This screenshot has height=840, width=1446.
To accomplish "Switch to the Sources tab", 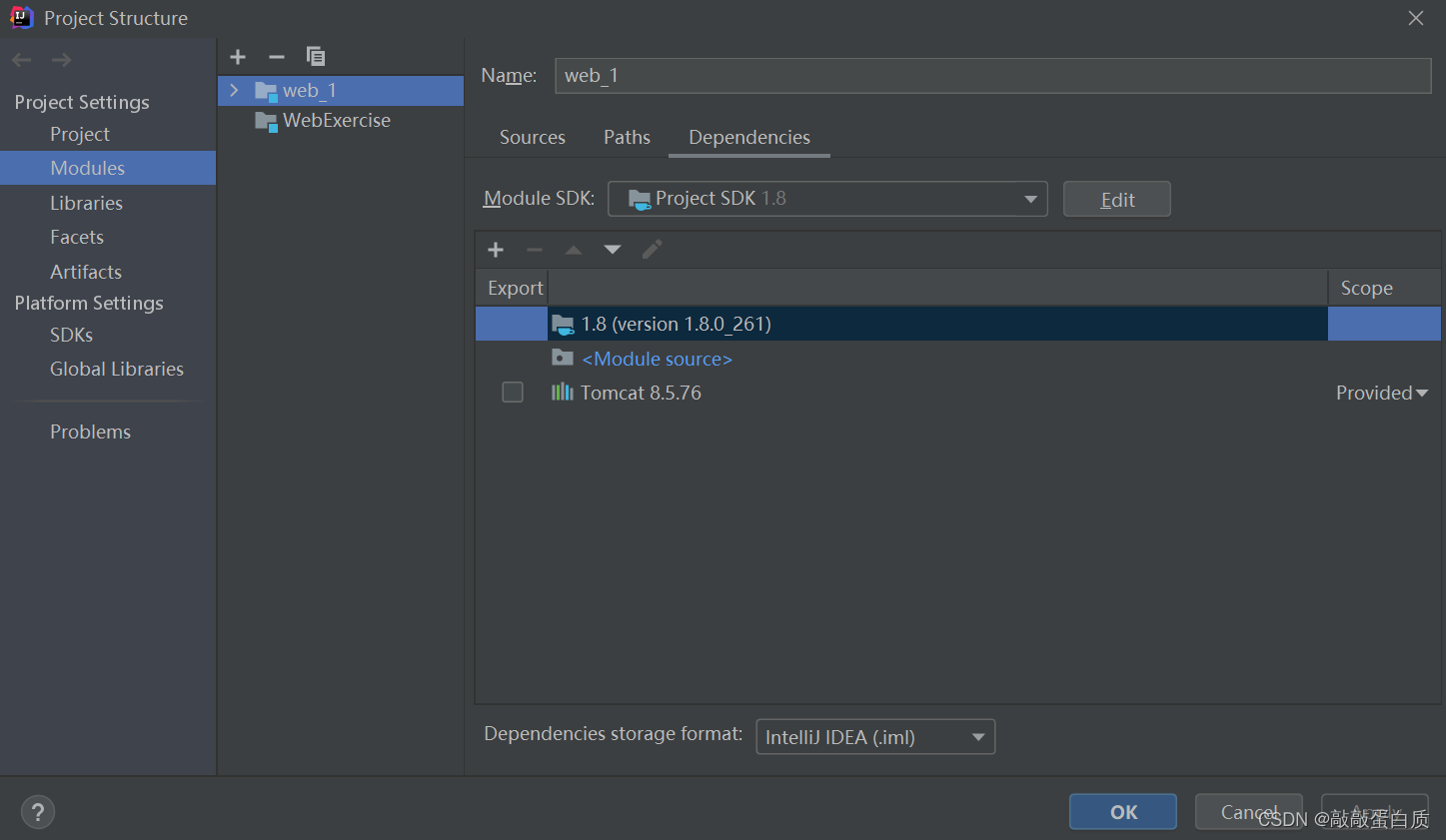I will [533, 137].
